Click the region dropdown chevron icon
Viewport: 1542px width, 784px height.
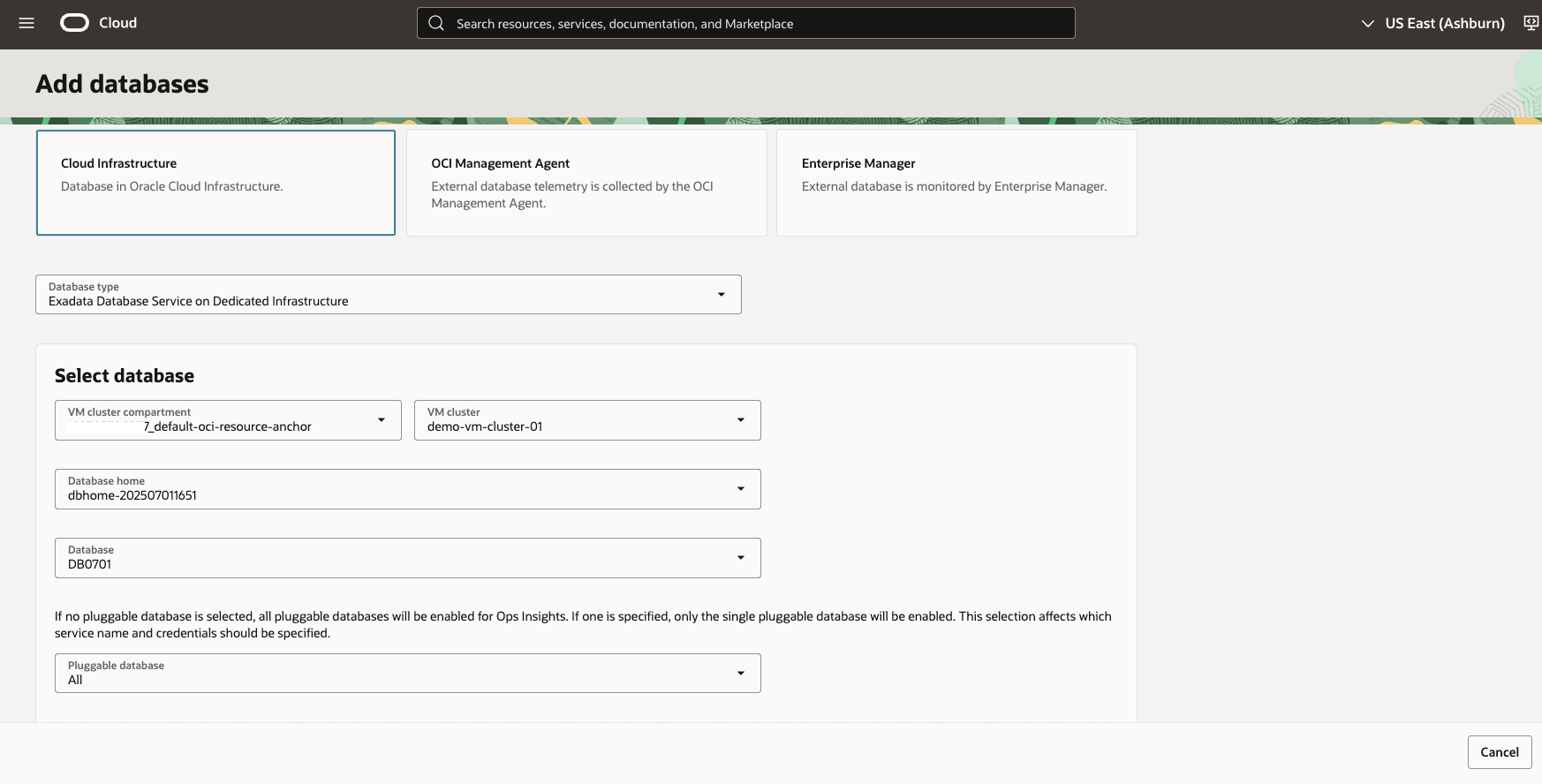point(1367,24)
